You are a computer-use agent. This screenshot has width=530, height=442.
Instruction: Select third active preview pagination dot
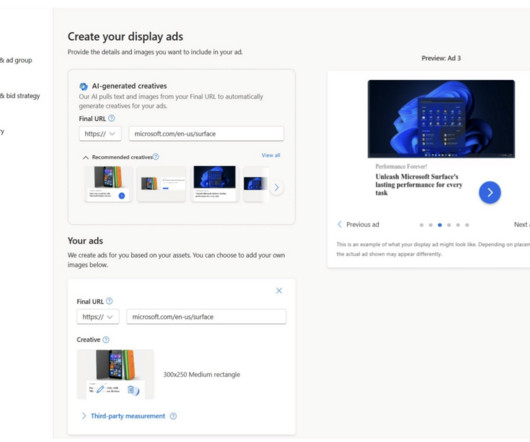pos(440,225)
